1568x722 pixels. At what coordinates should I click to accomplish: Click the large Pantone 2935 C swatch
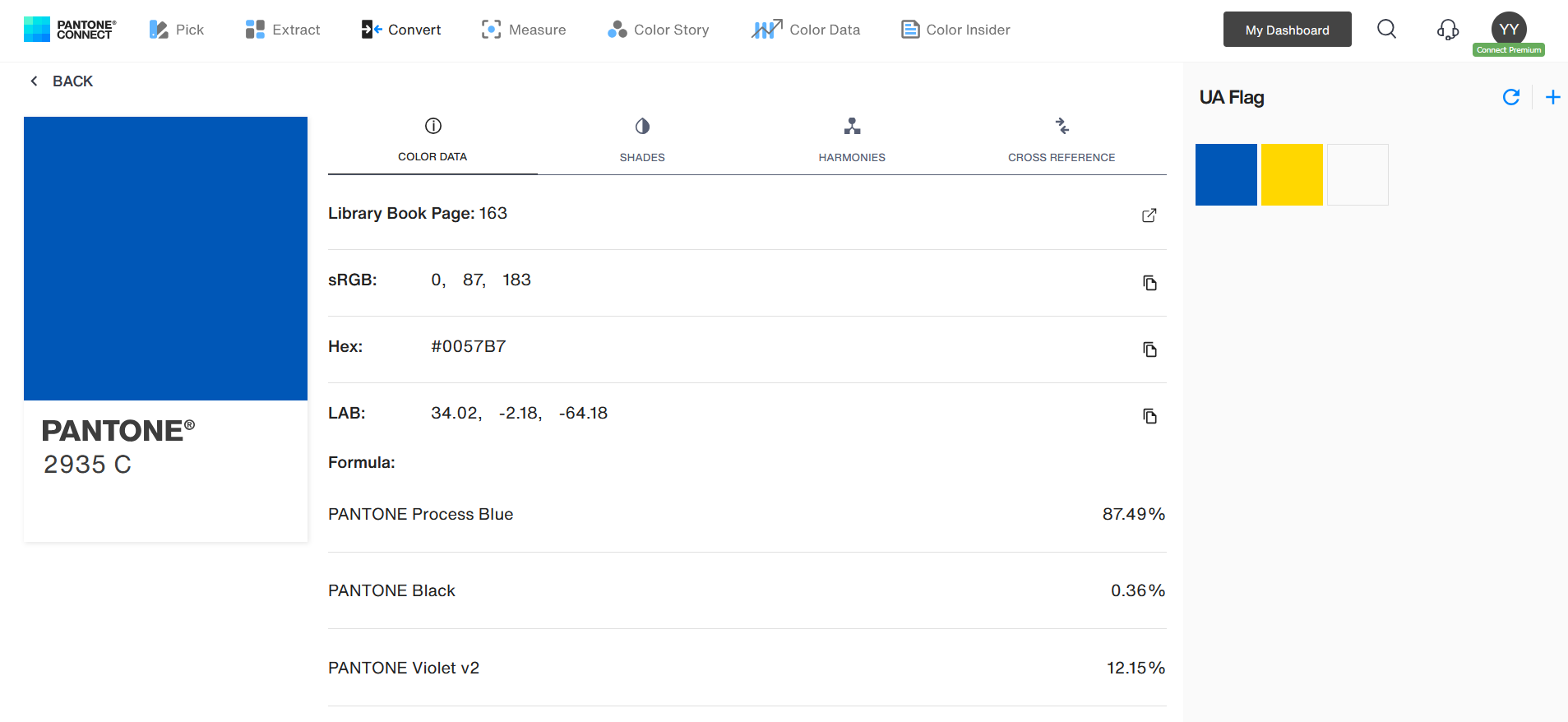click(165, 258)
